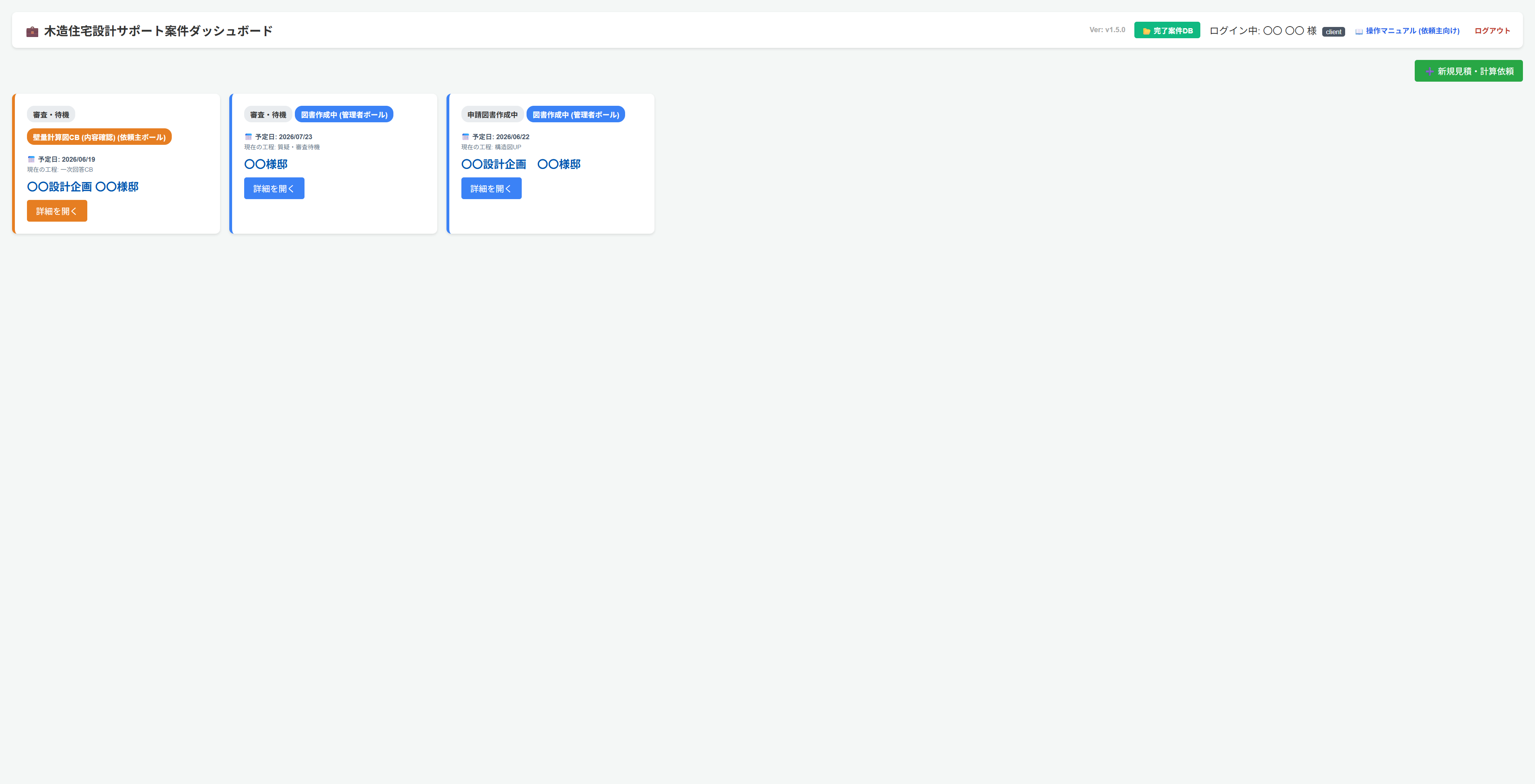Screen dimensions: 1535x784
Task: Click the ログアウト link
Action: click(x=1492, y=31)
